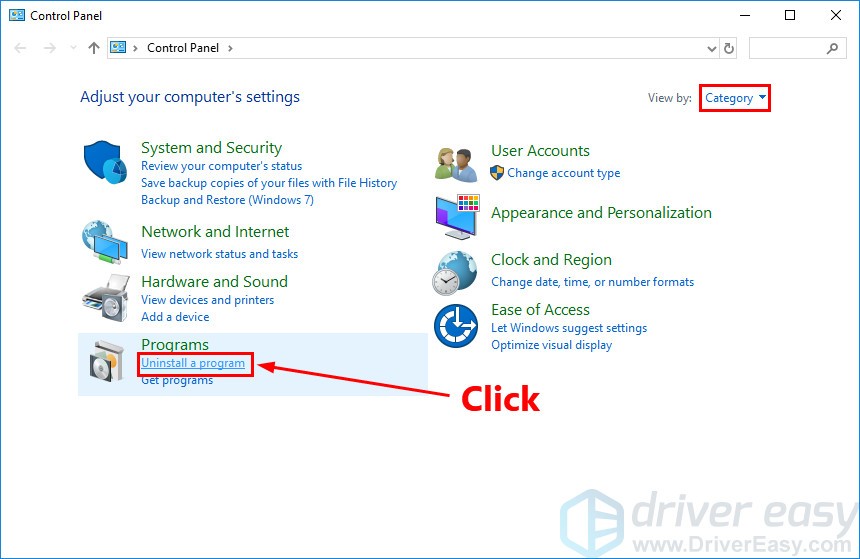This screenshot has width=860, height=559.
Task: Click the Programs disc box icon
Action: coord(106,361)
